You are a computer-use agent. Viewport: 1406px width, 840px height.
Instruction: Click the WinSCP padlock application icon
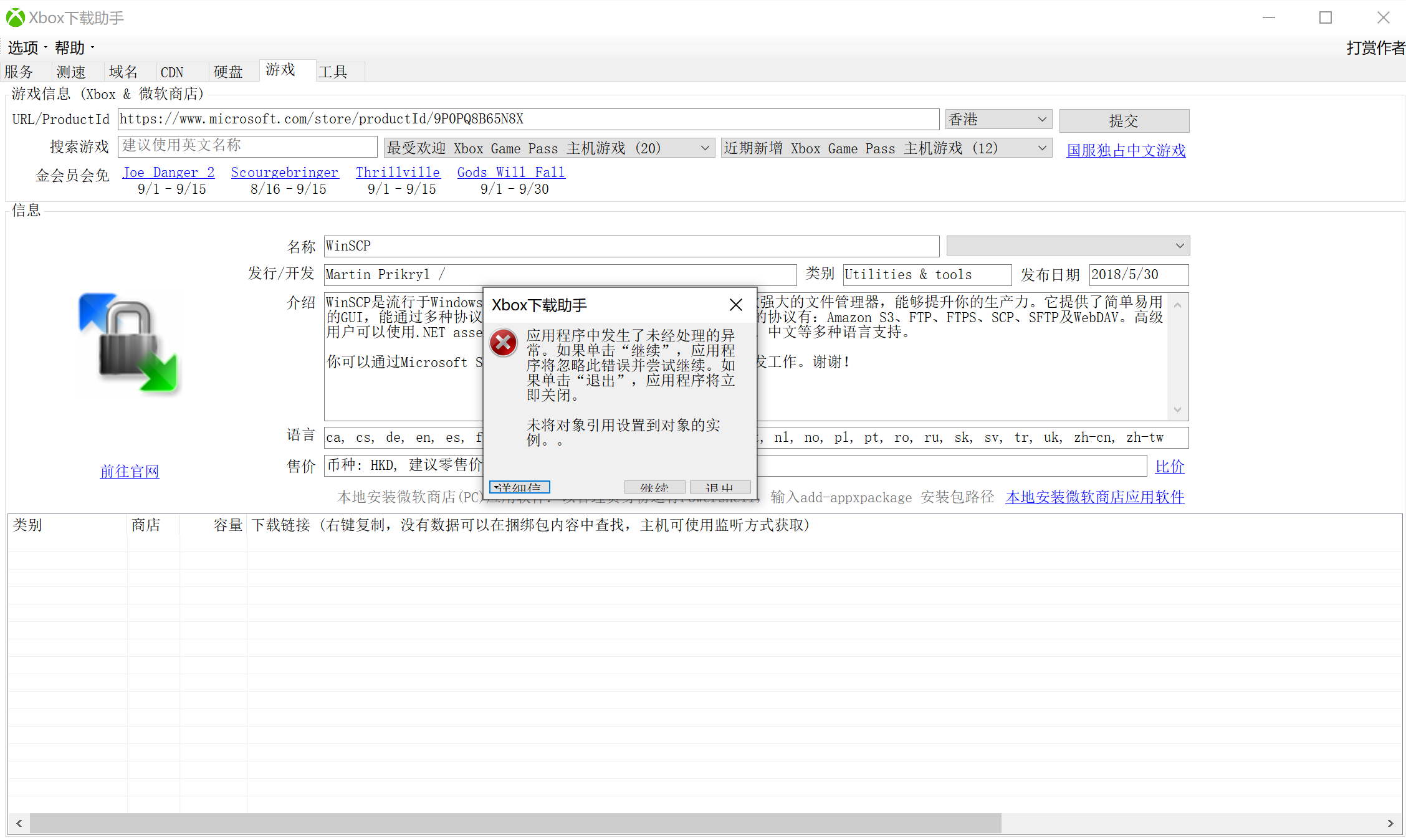click(129, 344)
